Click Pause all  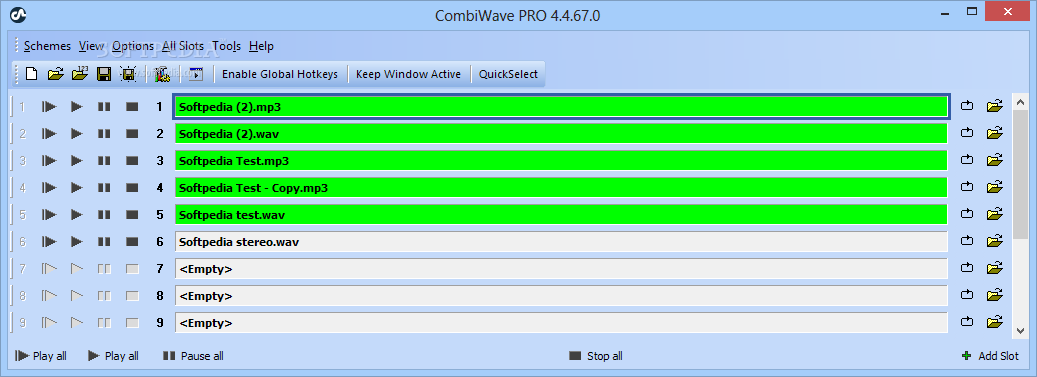coord(193,356)
